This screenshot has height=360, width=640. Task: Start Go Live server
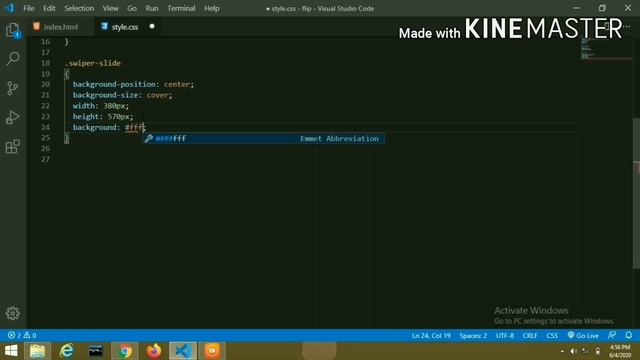tap(583, 336)
